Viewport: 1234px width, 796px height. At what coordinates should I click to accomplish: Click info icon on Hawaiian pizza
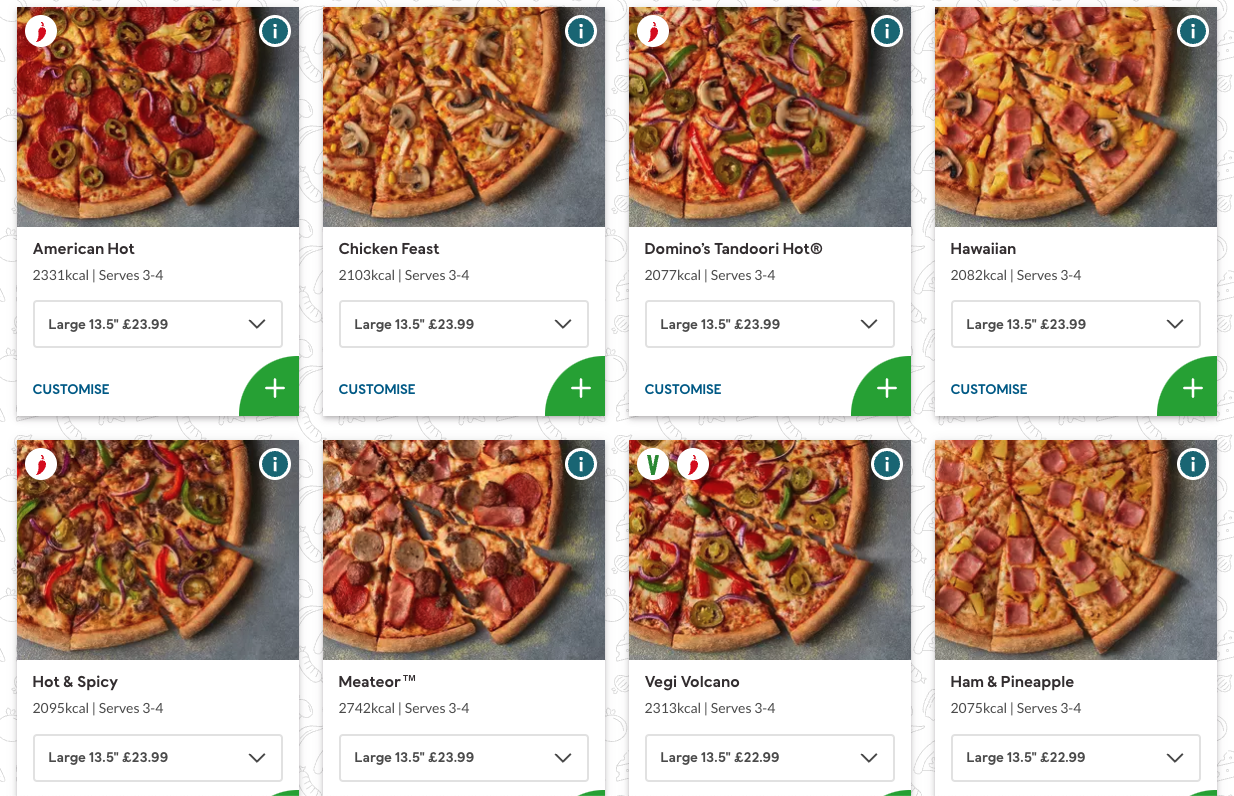[x=1192, y=32]
